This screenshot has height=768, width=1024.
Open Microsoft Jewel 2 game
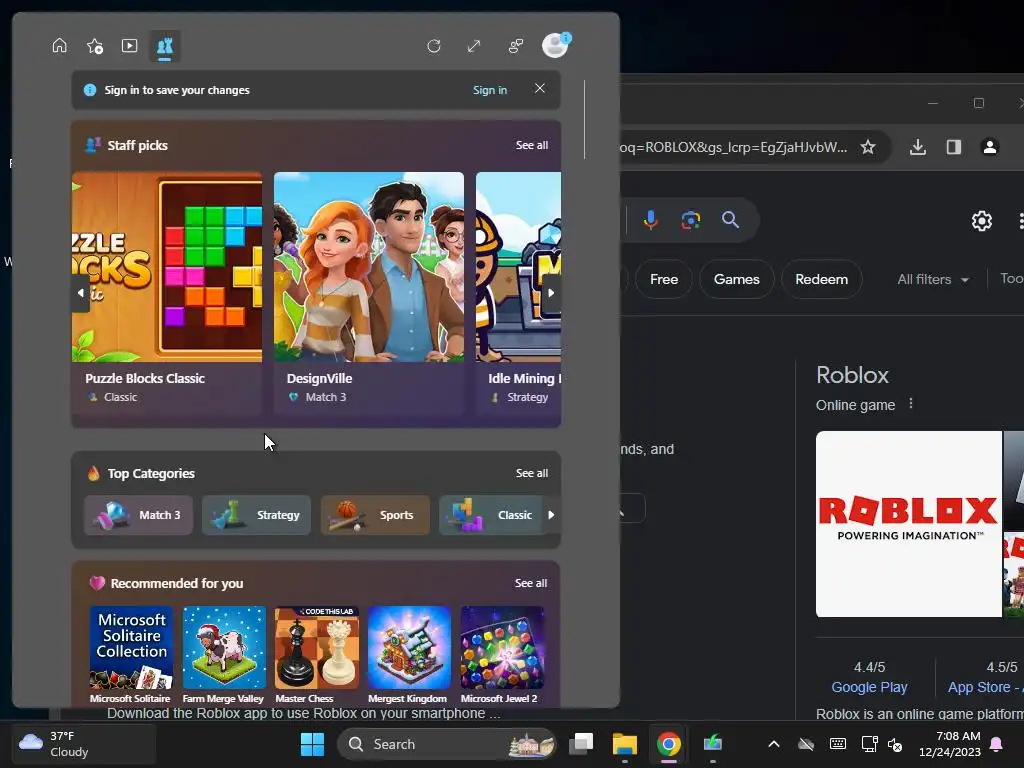[502, 655]
